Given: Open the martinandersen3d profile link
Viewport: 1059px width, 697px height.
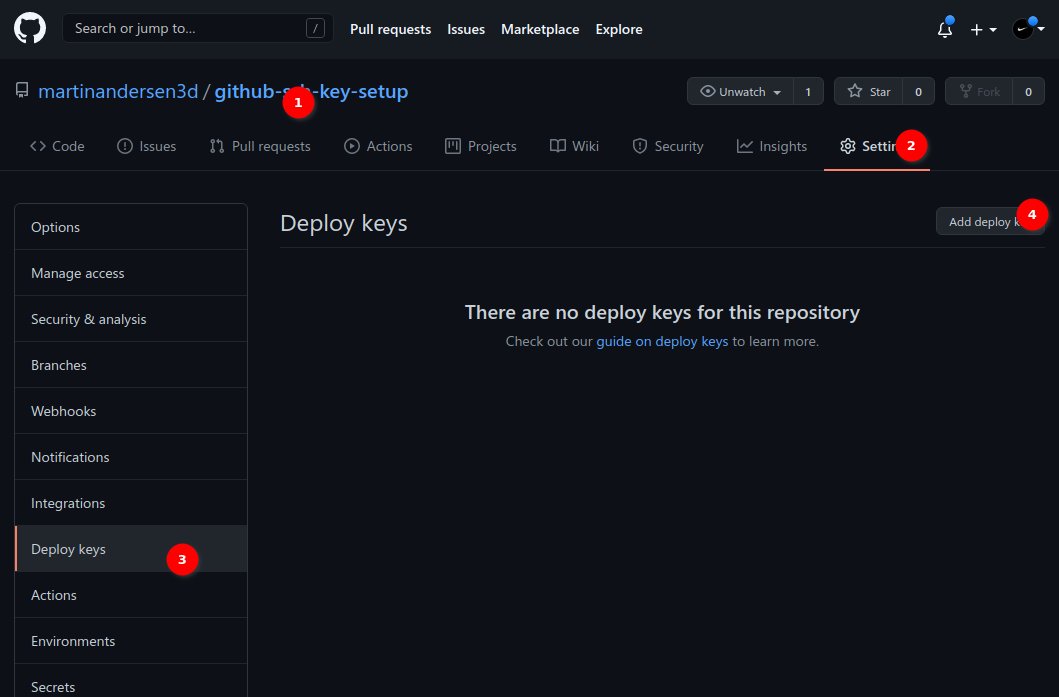Looking at the screenshot, I should 118,91.
